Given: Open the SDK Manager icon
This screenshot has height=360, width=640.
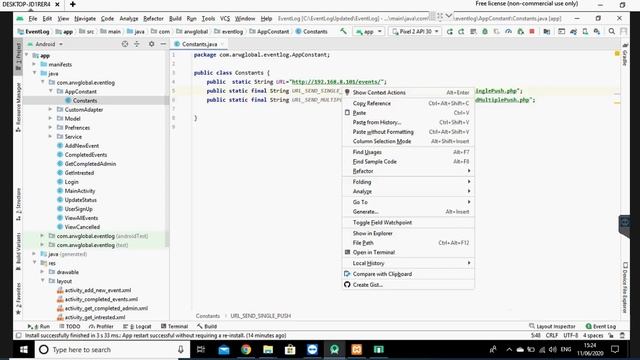Looking at the screenshot, I should click(597, 31).
